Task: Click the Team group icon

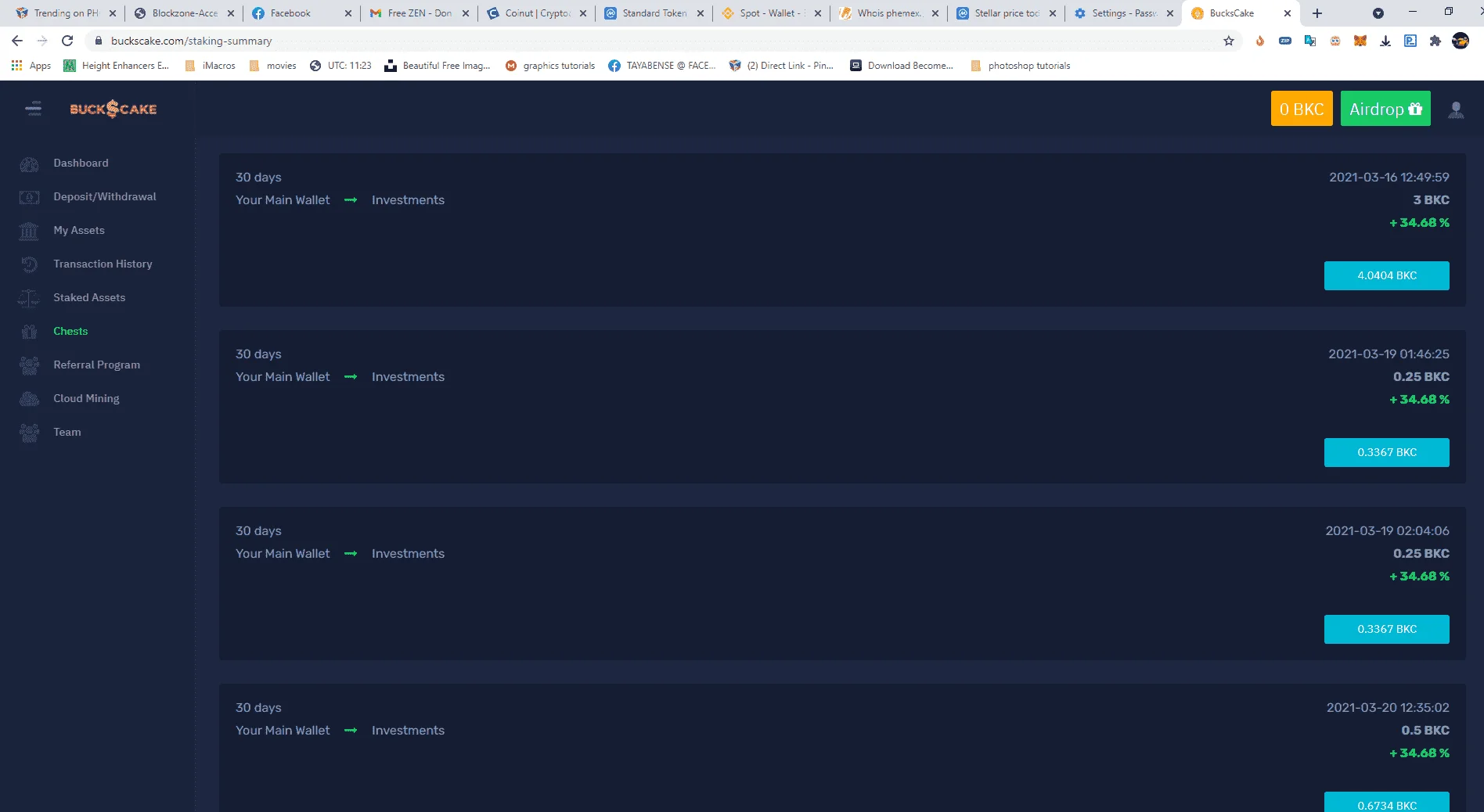Action: coord(30,433)
